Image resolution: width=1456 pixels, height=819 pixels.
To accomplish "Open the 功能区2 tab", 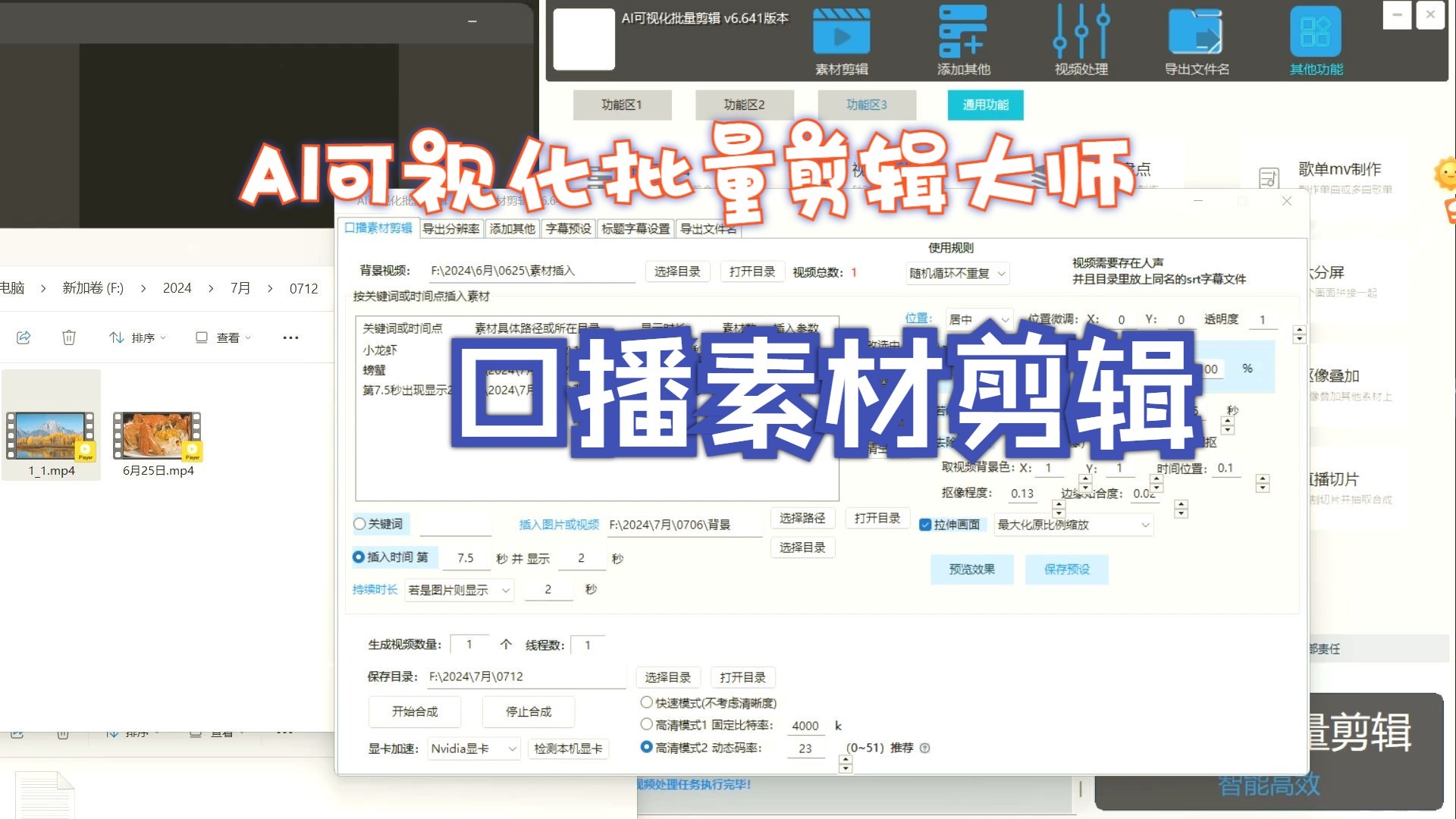I will (x=745, y=105).
